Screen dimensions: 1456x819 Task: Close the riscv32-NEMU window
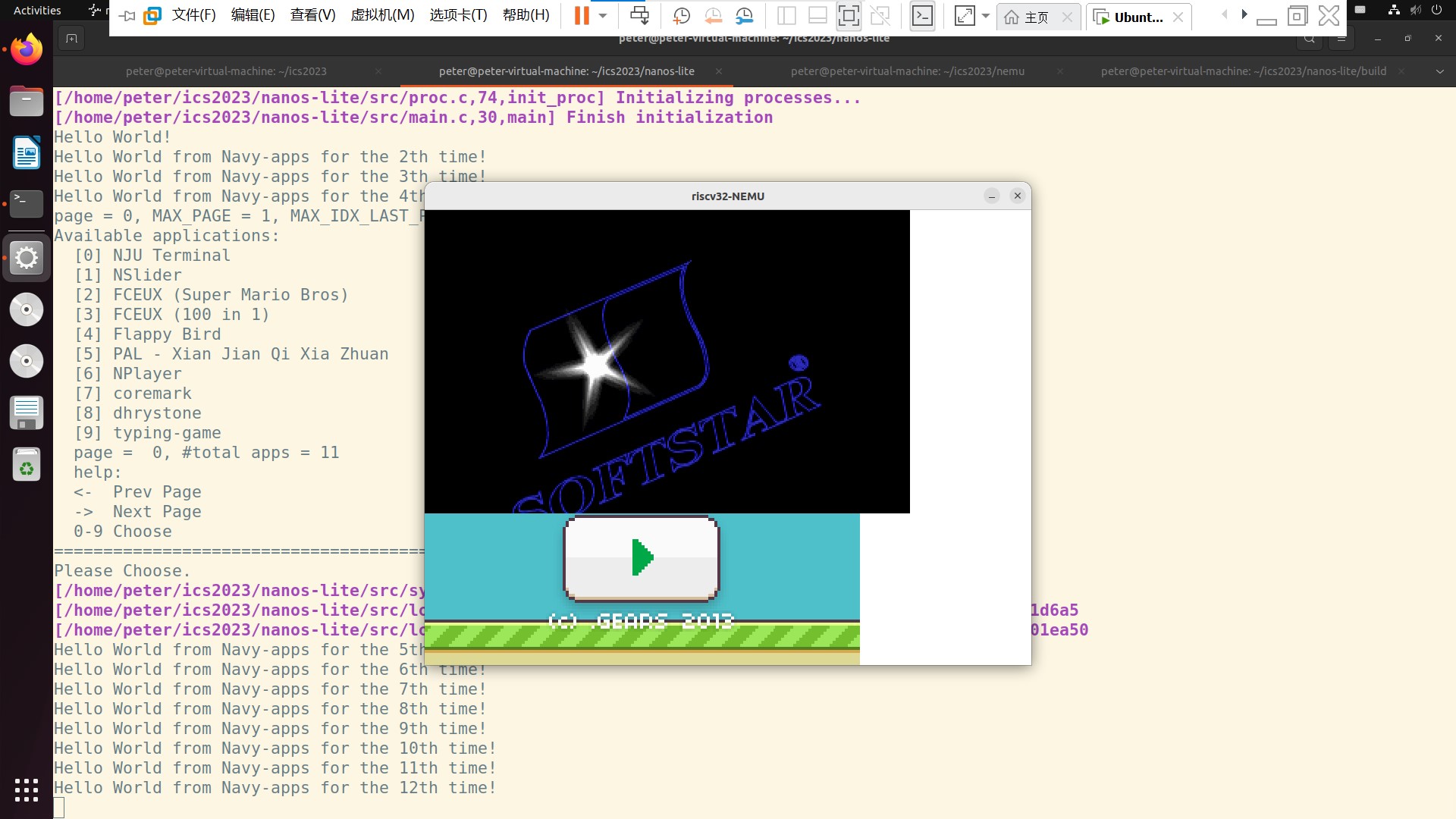(x=1018, y=196)
